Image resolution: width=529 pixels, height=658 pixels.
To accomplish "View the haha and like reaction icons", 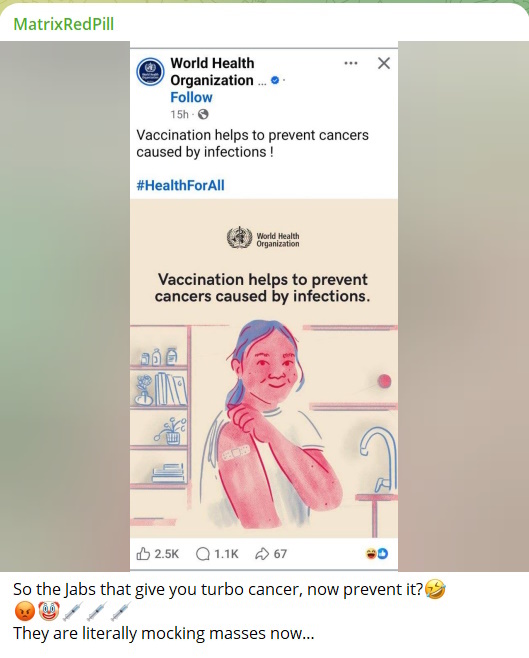I will [x=377, y=554].
